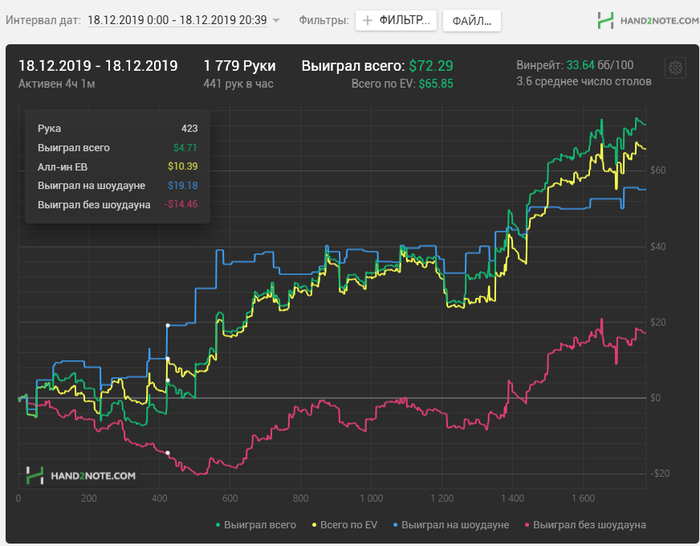Click the $40 y-axis label
The width and height of the screenshot is (700, 546).
pos(658,246)
